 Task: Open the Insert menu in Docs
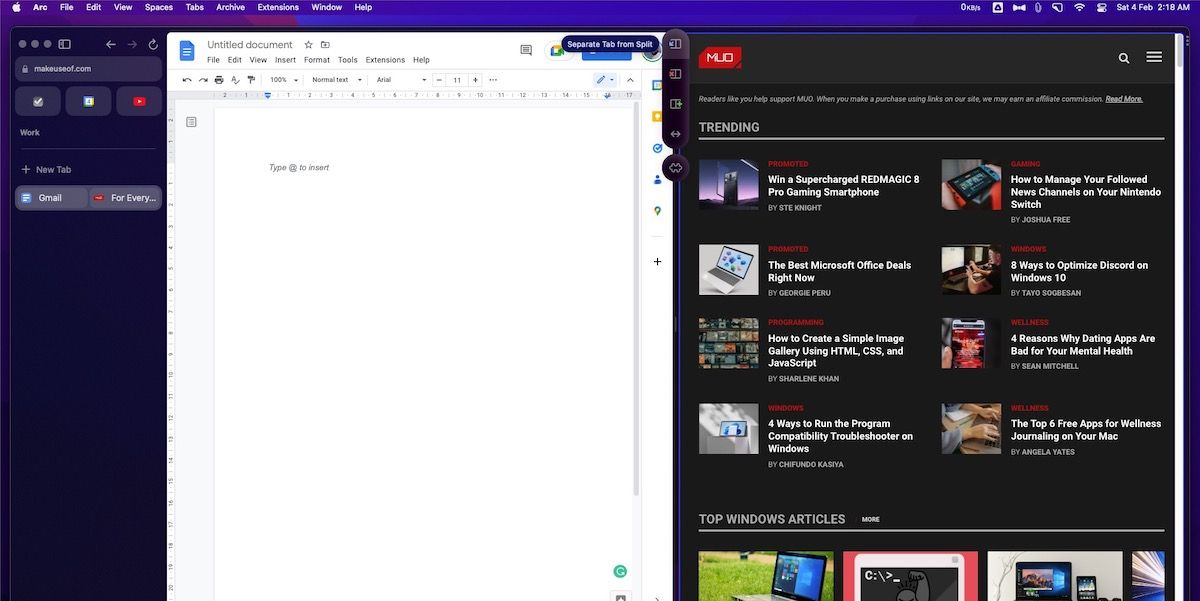click(x=285, y=60)
